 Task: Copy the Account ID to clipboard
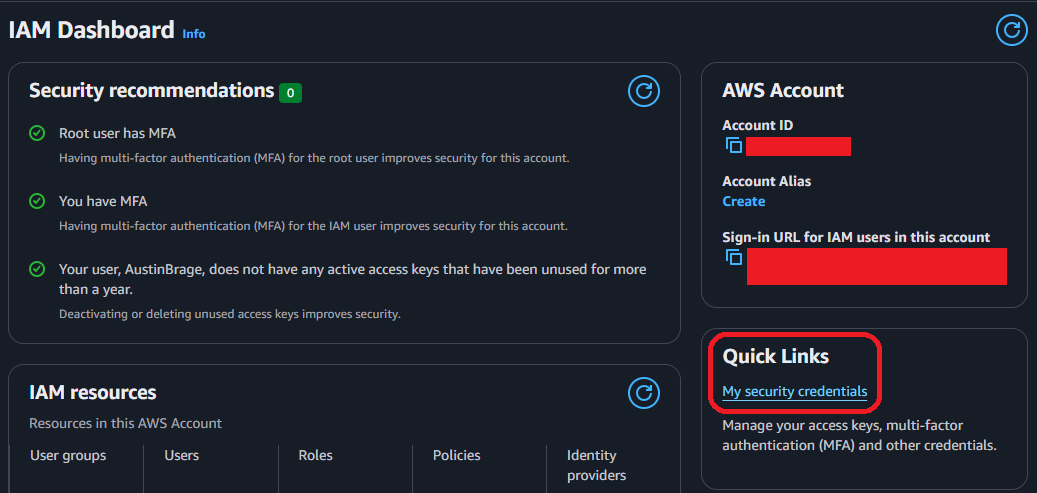[734, 146]
